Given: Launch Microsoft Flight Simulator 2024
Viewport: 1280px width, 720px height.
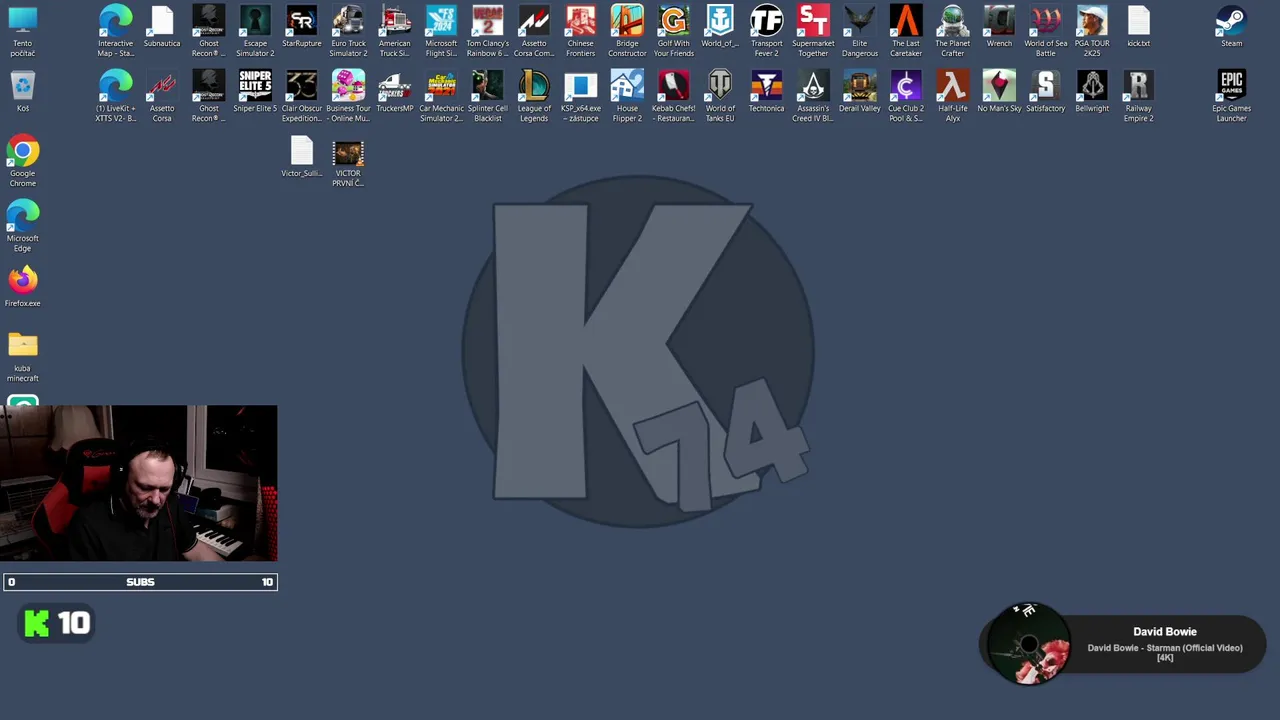Looking at the screenshot, I should pyautogui.click(x=441, y=31).
